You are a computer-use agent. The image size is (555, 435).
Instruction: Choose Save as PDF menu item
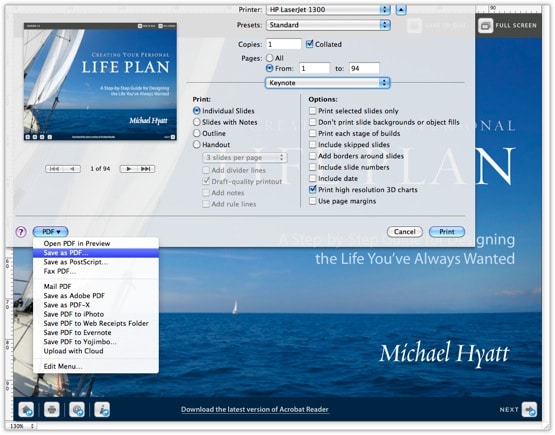96,253
